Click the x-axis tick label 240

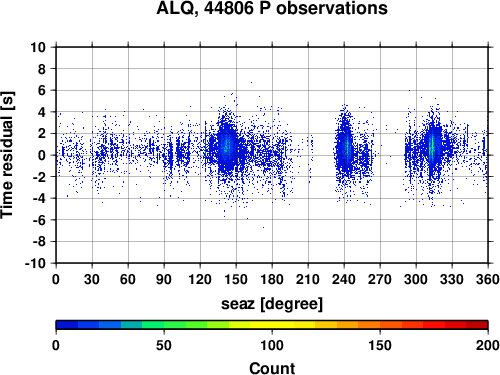344,279
